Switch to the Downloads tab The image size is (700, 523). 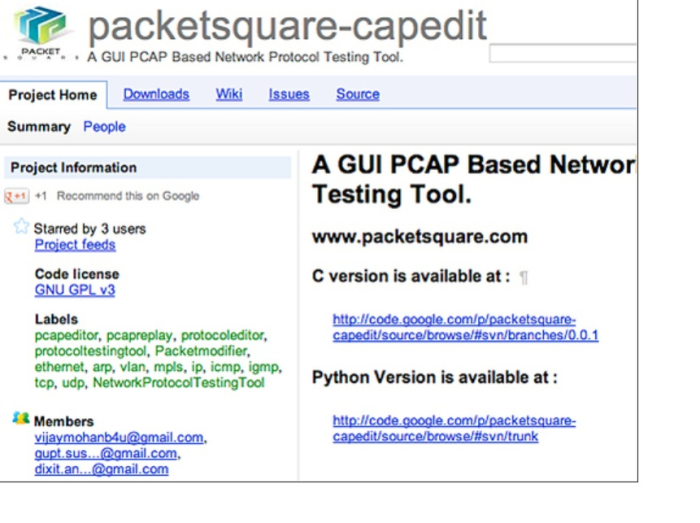pyautogui.click(x=156, y=94)
